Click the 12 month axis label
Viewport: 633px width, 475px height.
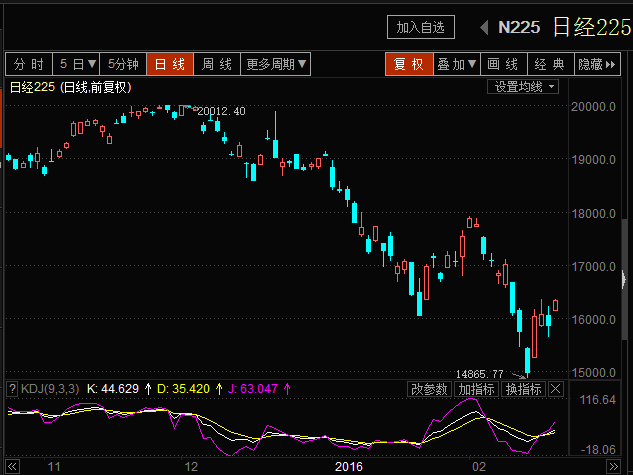[191, 467]
